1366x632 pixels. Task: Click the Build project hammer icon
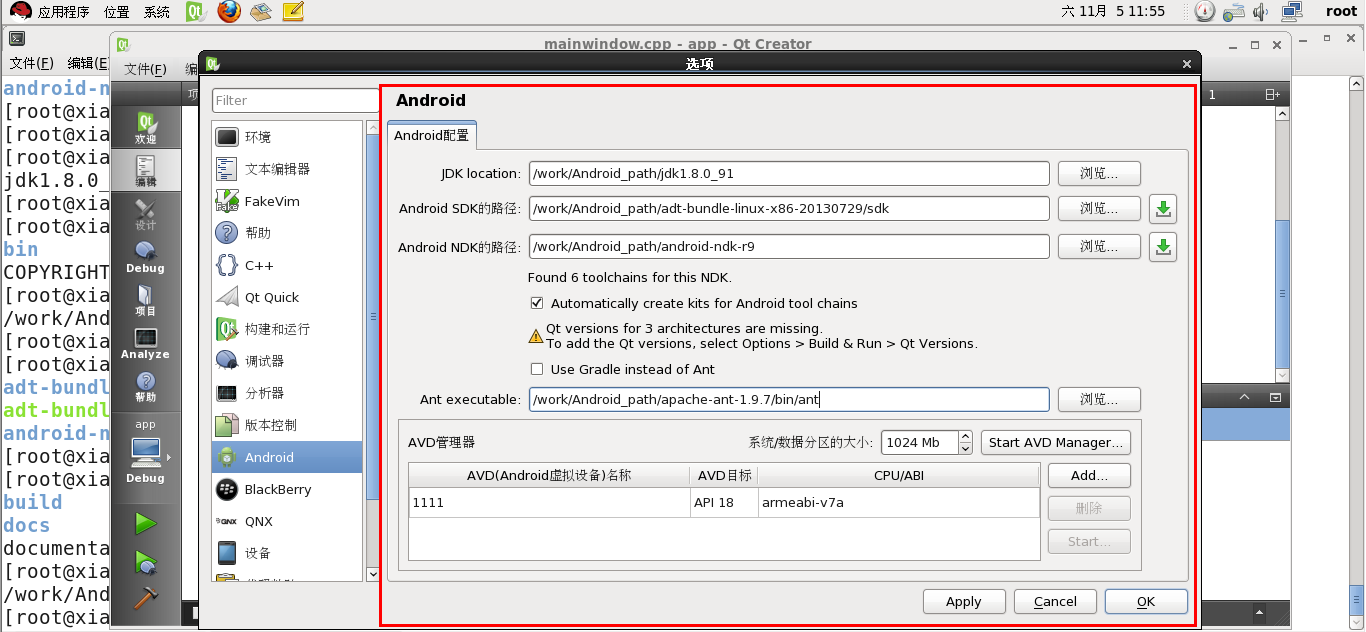(146, 598)
